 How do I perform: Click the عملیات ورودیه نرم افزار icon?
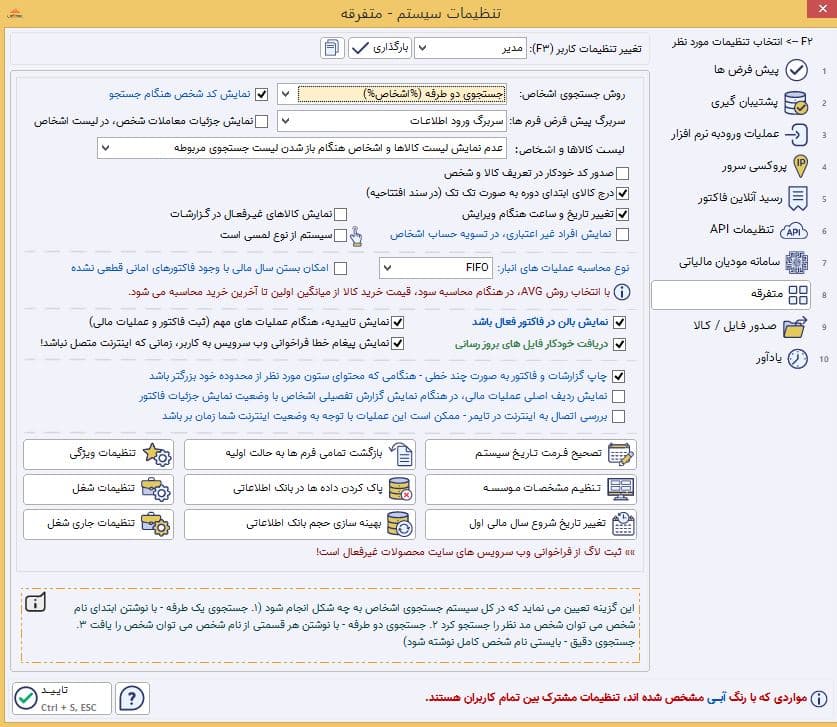[x=796, y=134]
